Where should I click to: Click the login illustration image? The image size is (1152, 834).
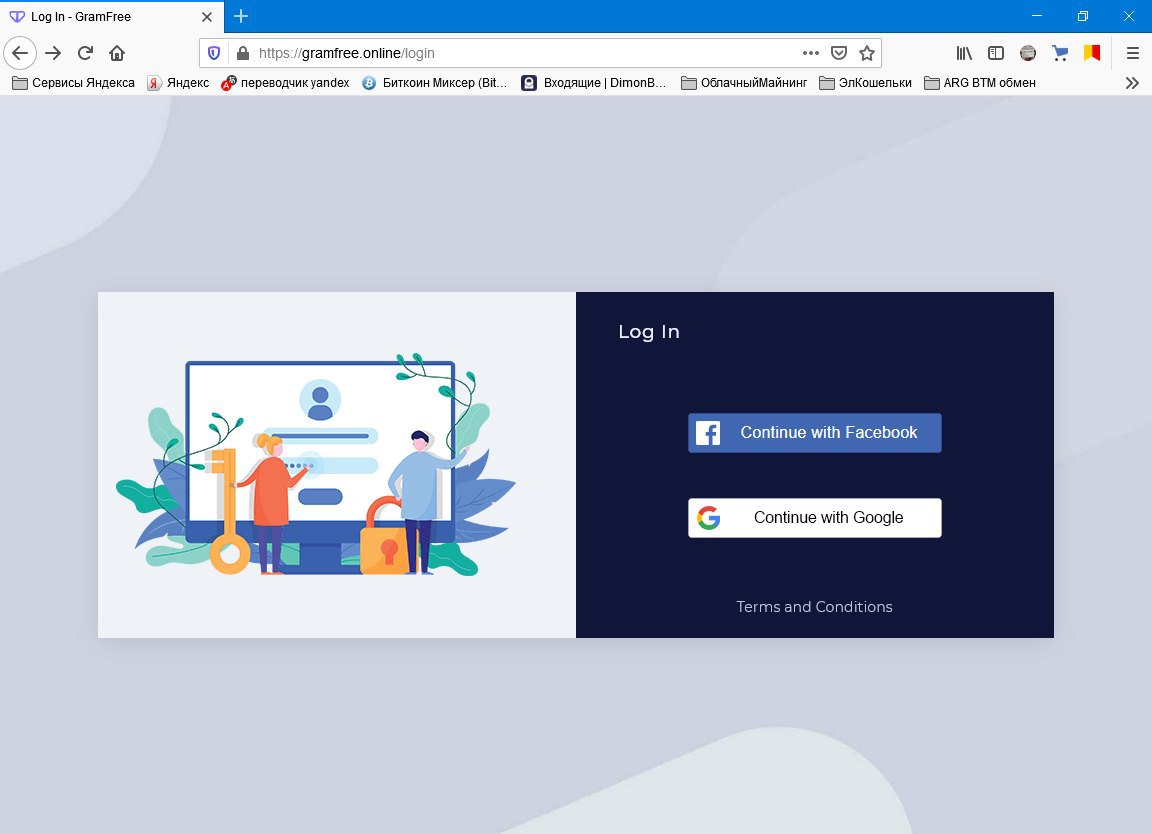pyautogui.click(x=316, y=464)
